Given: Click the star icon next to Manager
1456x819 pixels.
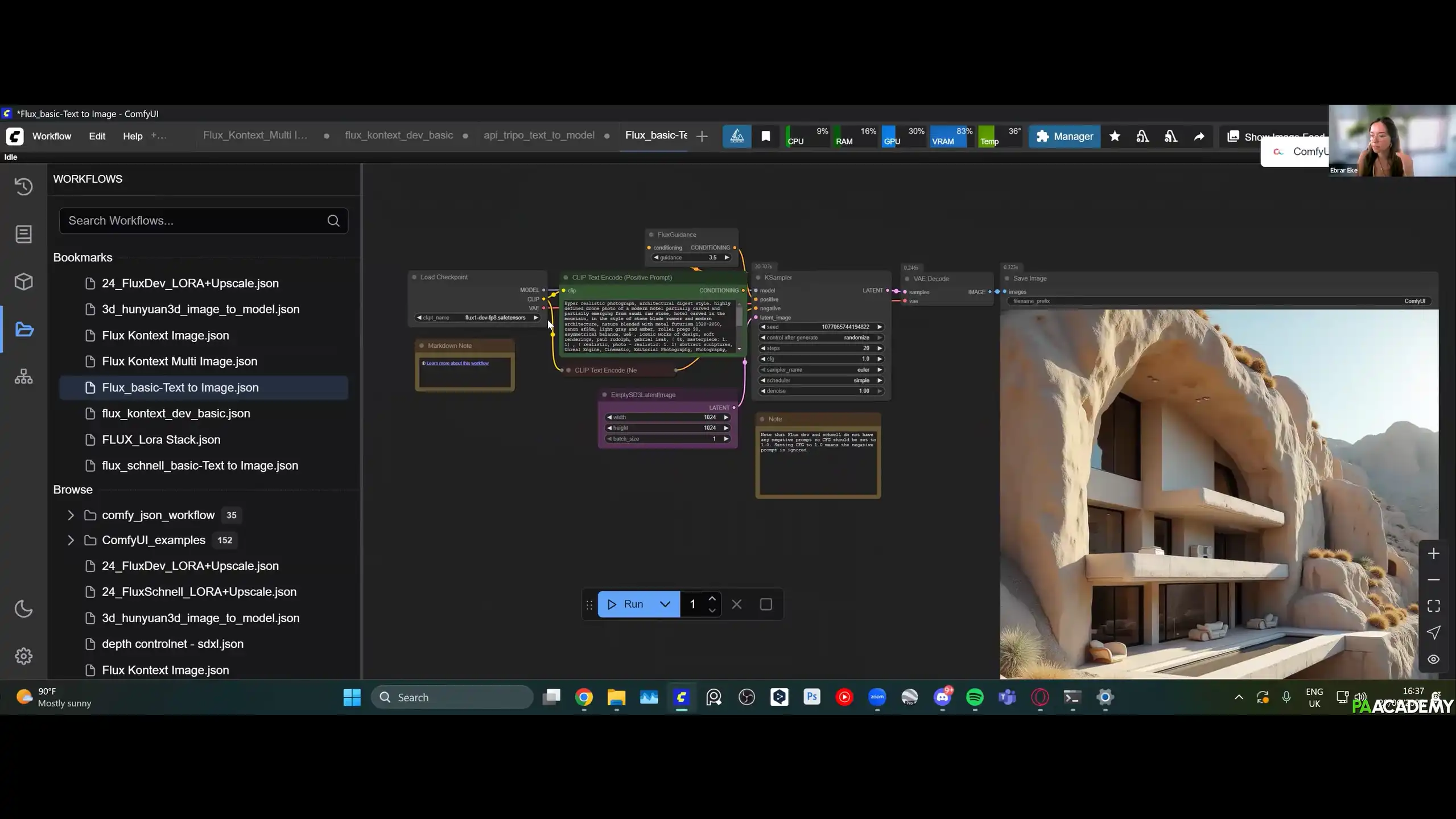Looking at the screenshot, I should pos(1115,137).
